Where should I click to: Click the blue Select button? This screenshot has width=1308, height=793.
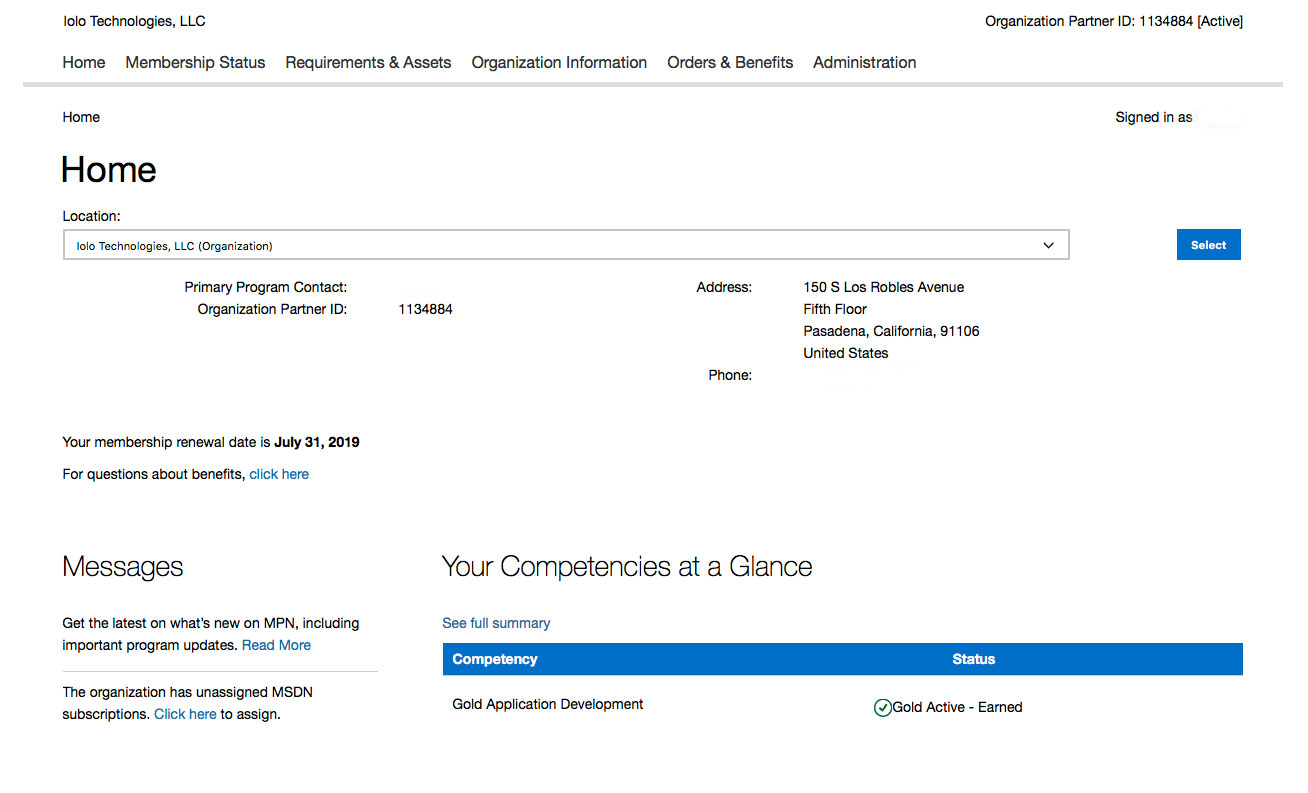(1208, 245)
